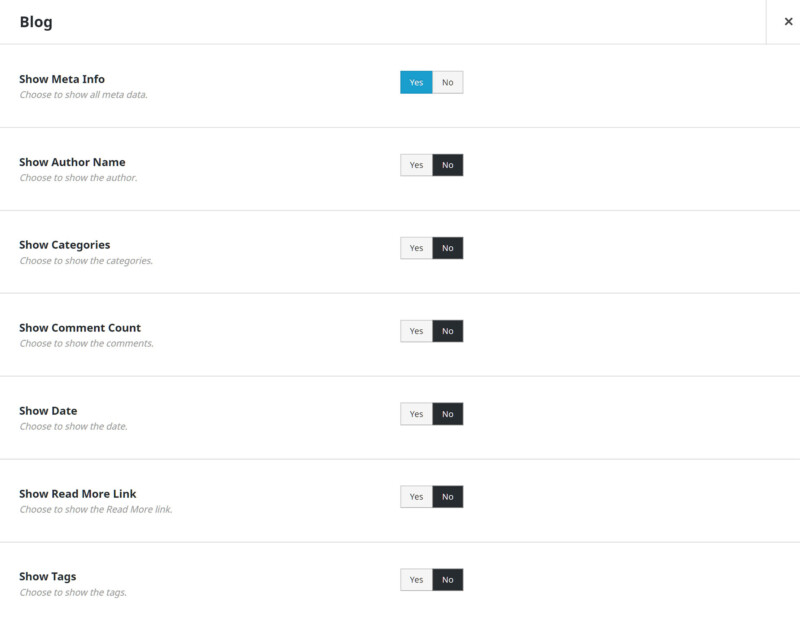Close the Blog settings panel
Viewport: 800px width, 624px height.
[788, 22]
